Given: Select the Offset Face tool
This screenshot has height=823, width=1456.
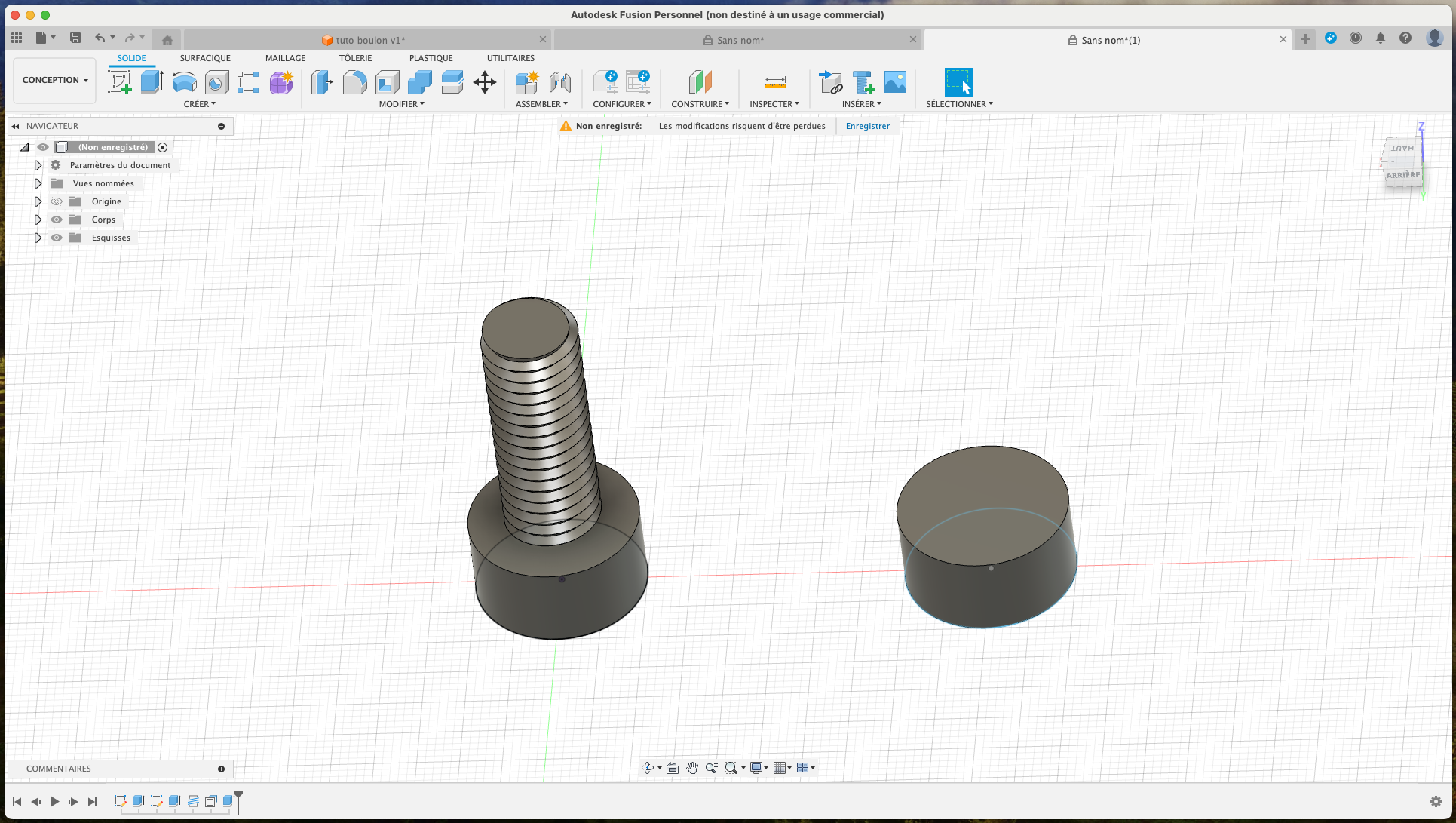Looking at the screenshot, I should pyautogui.click(x=452, y=82).
